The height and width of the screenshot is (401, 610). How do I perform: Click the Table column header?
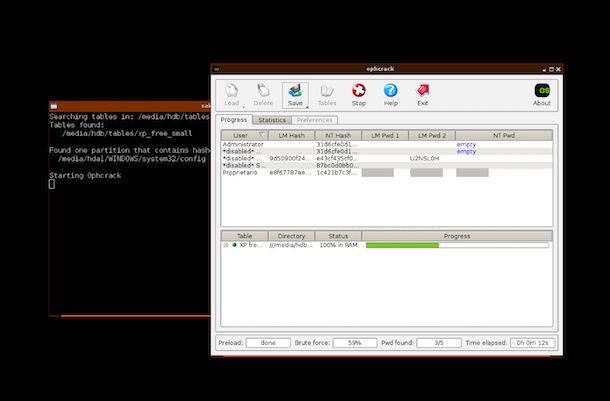point(244,236)
